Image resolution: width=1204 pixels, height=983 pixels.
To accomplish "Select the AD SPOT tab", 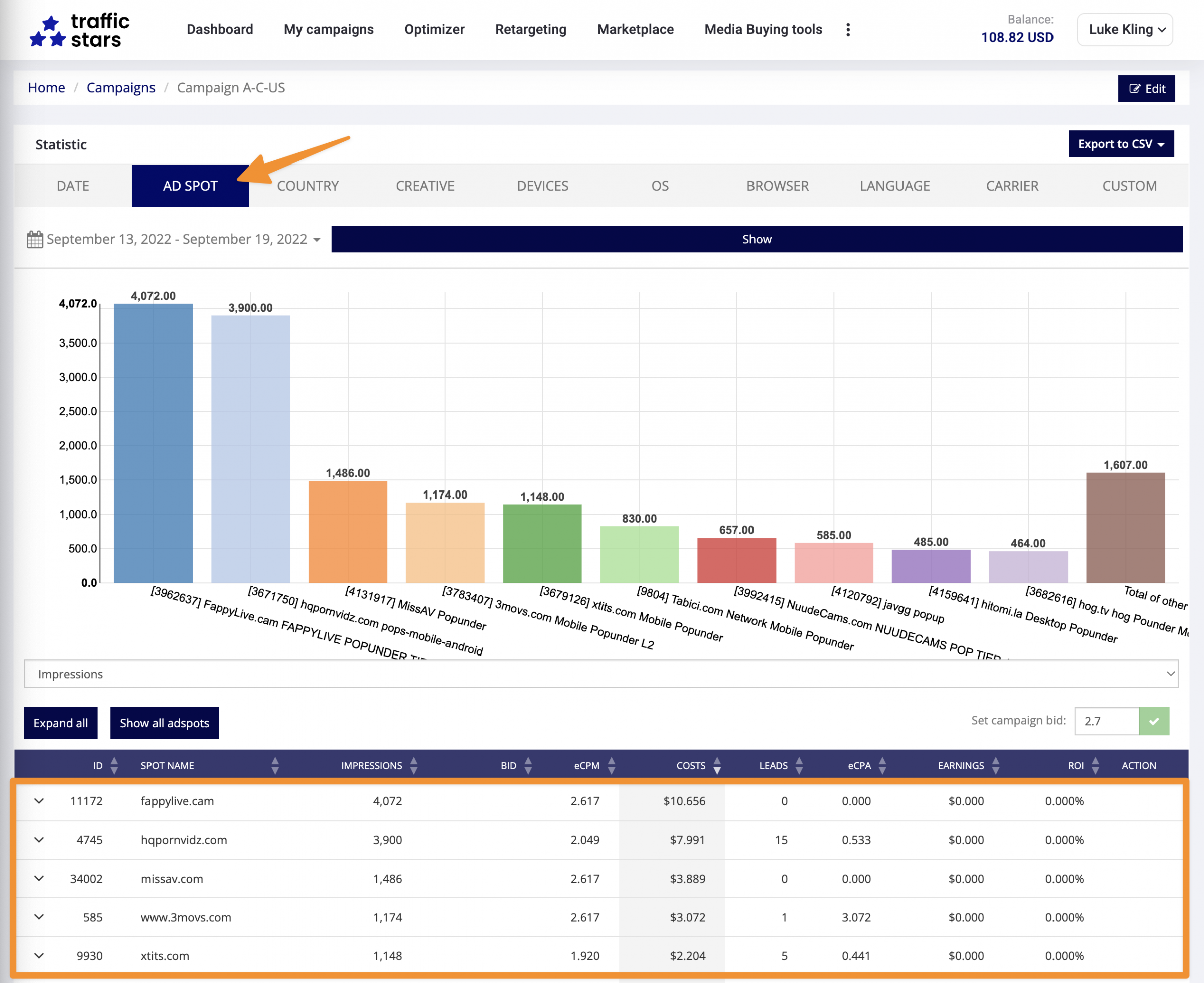I will point(190,186).
